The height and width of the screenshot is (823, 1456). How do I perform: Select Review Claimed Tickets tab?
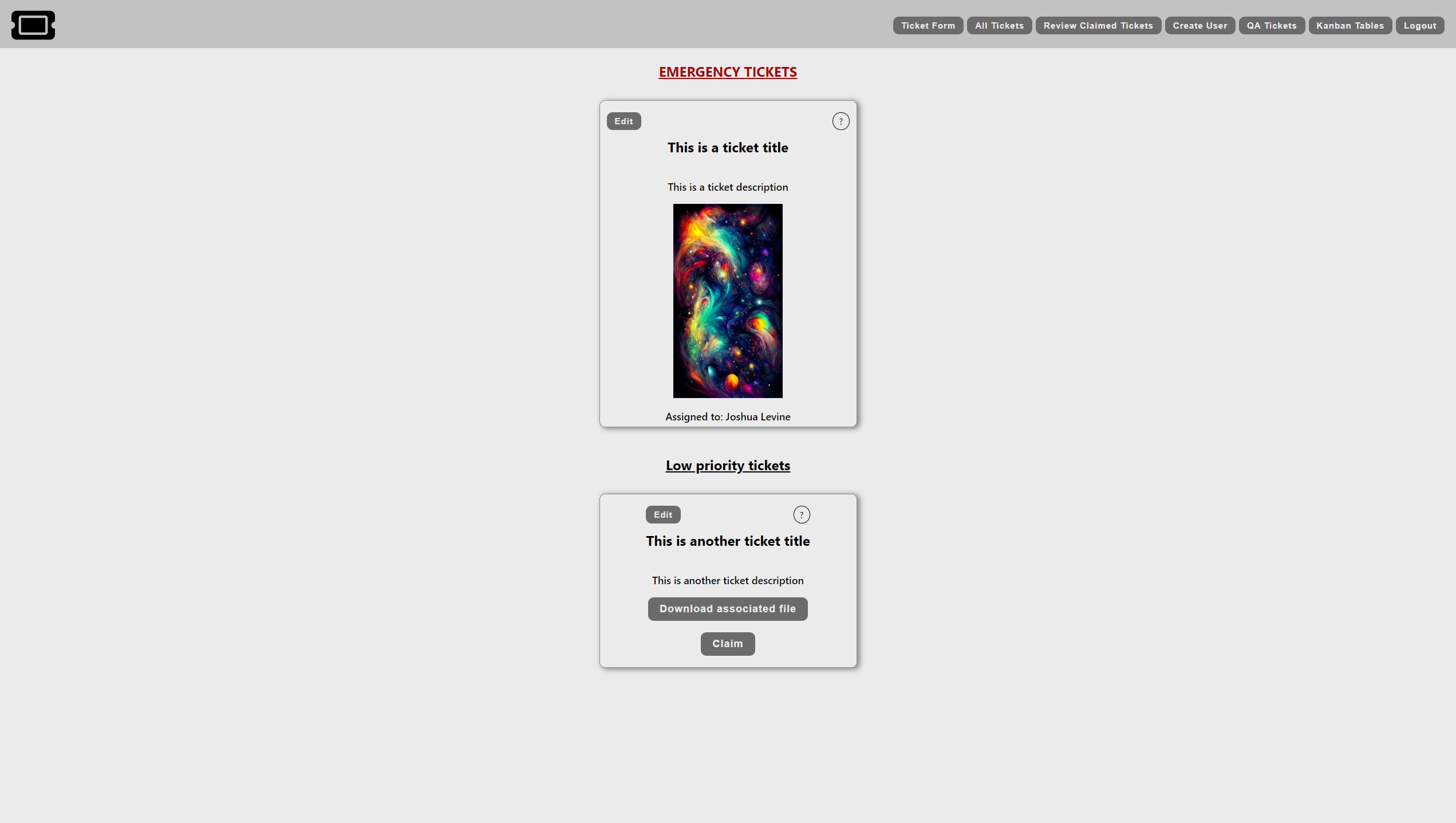click(1098, 25)
